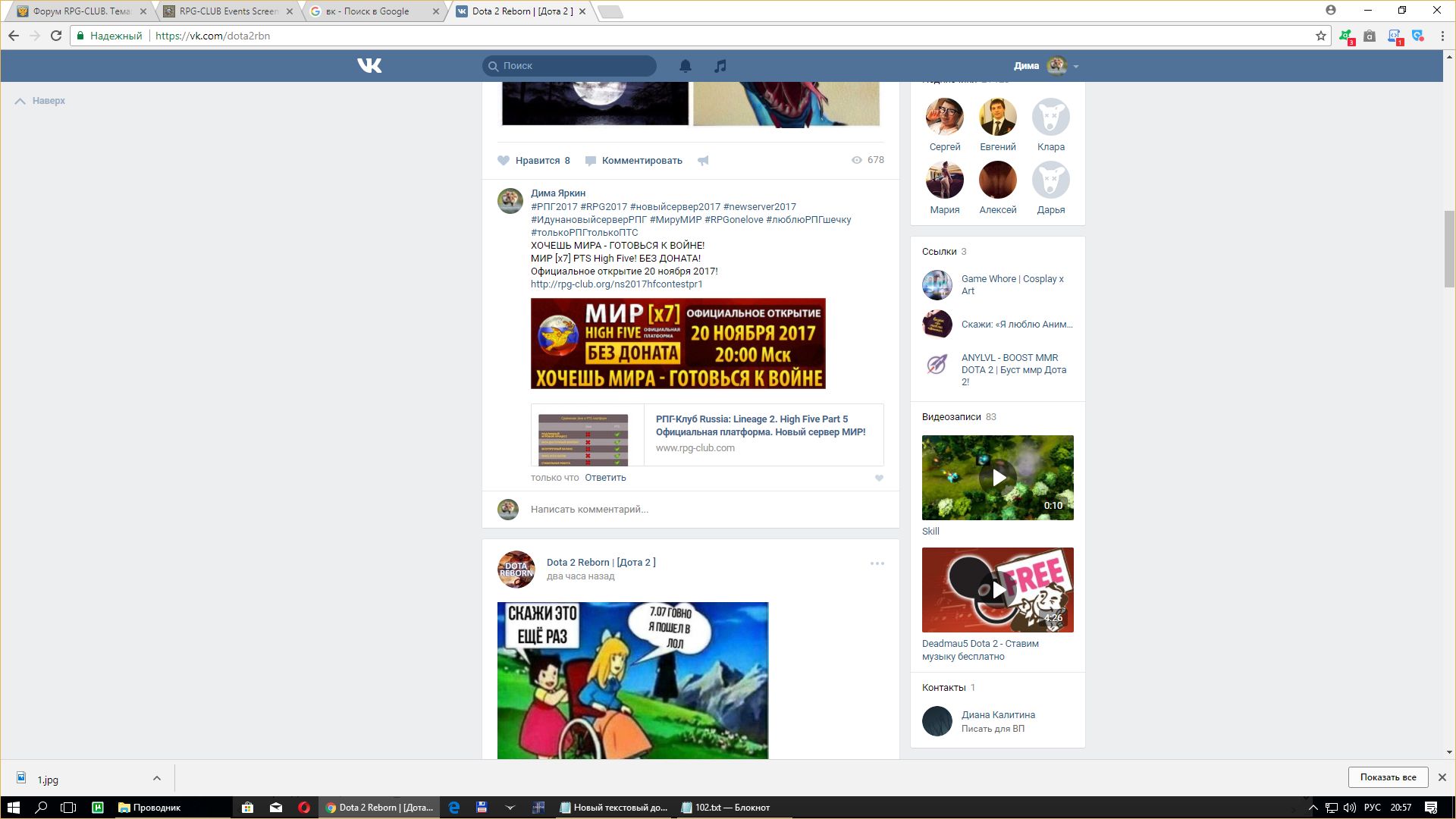Switch to RPG-CLUB Events Screen tab
Screen dimensions: 1456x819
click(x=228, y=11)
